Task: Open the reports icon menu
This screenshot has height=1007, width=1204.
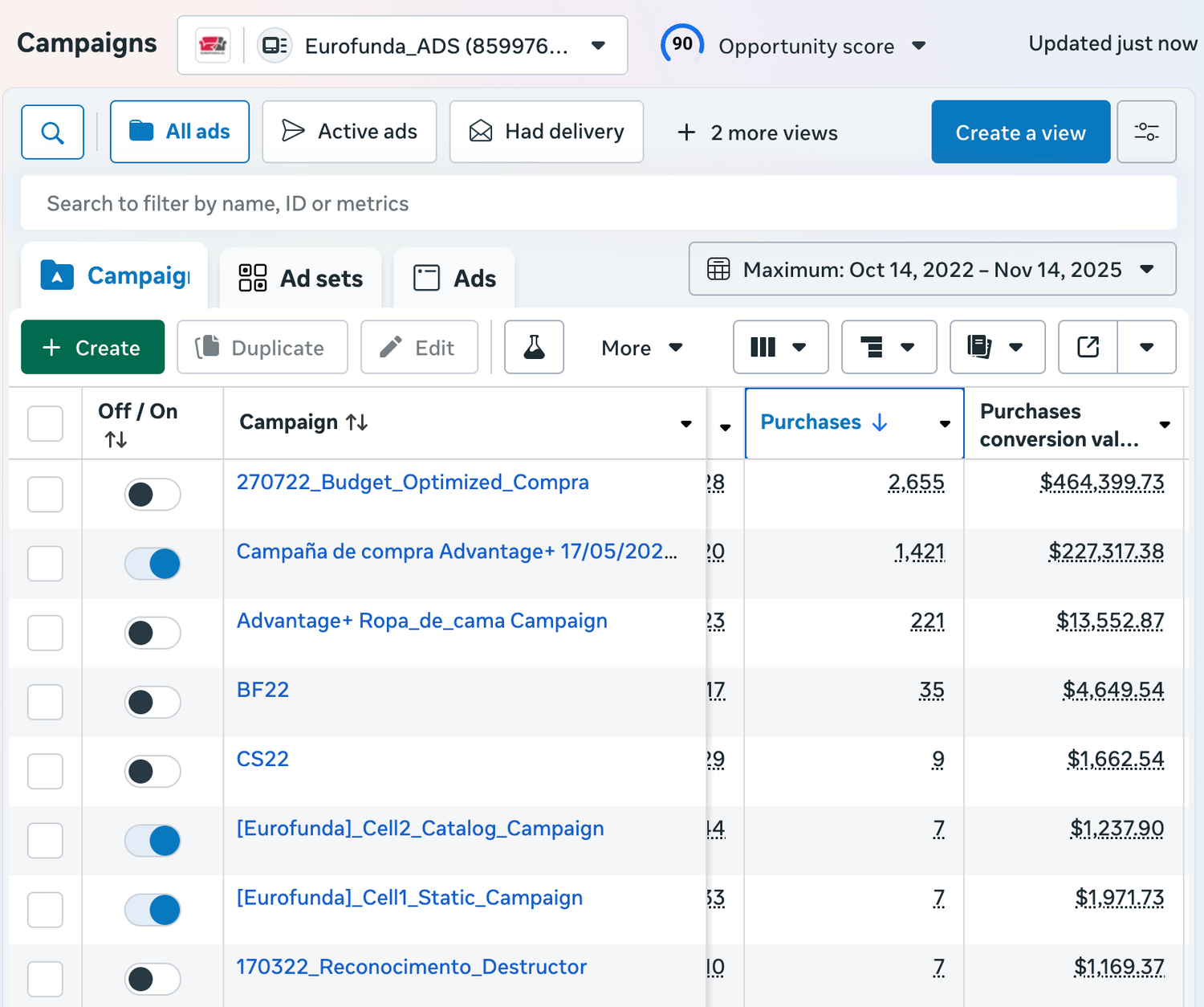Action: [997, 347]
